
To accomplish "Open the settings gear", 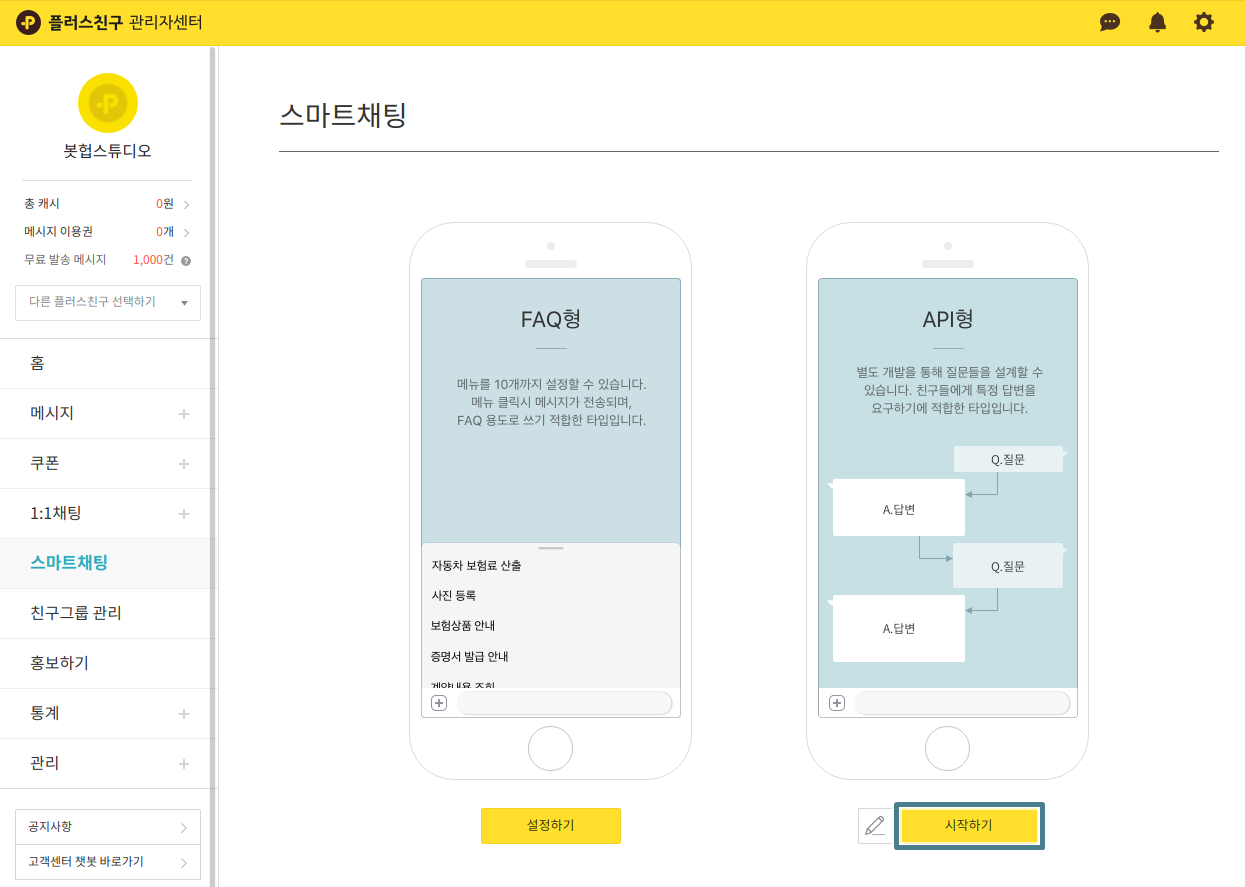I will tap(1204, 22).
